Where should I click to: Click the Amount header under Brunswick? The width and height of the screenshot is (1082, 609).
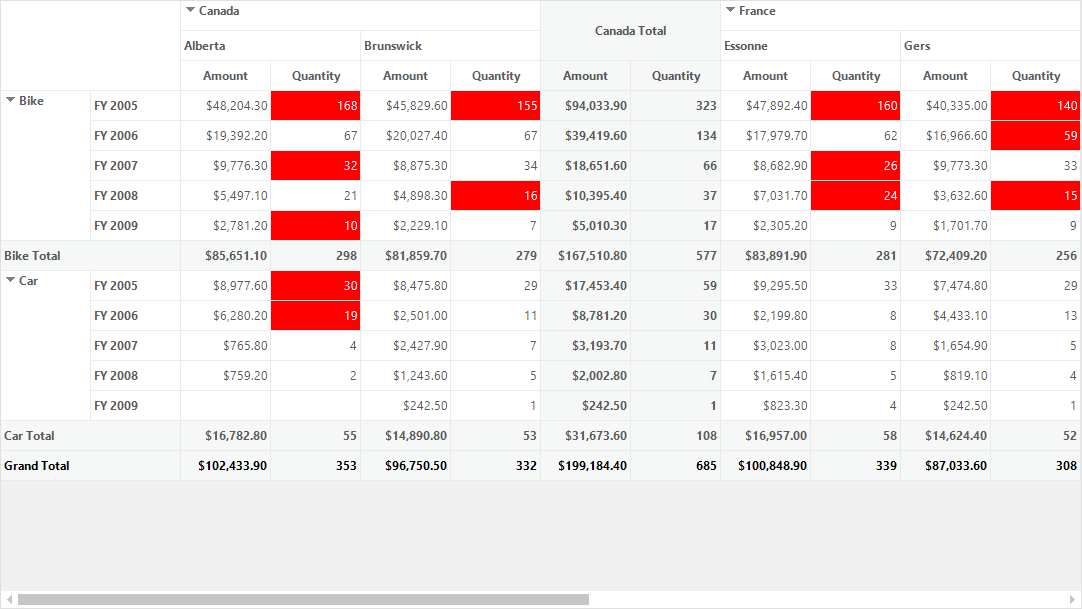coord(405,76)
